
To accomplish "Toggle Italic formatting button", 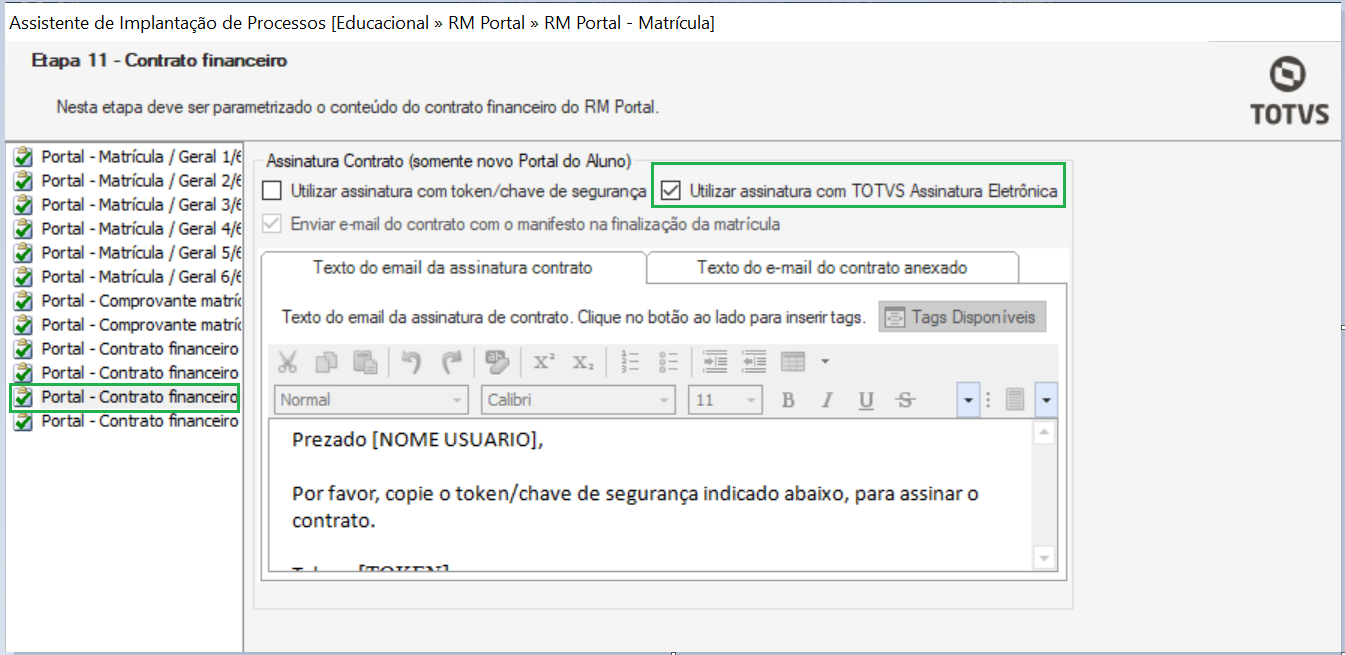I will tap(827, 400).
